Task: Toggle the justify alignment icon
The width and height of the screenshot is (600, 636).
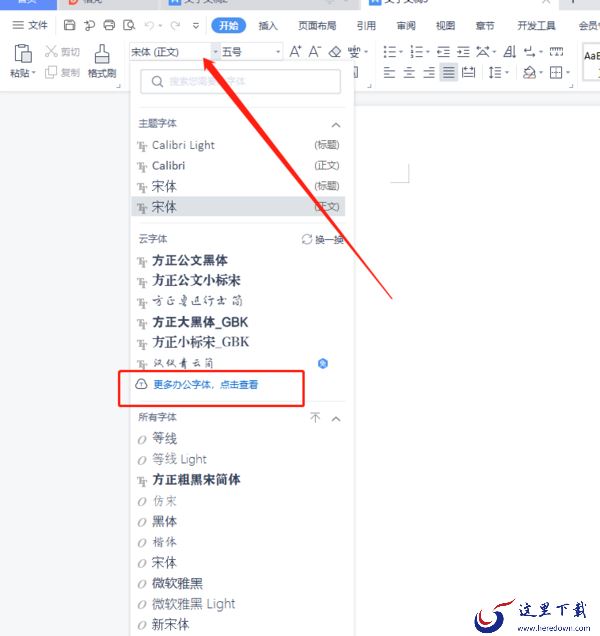Action: [449, 72]
